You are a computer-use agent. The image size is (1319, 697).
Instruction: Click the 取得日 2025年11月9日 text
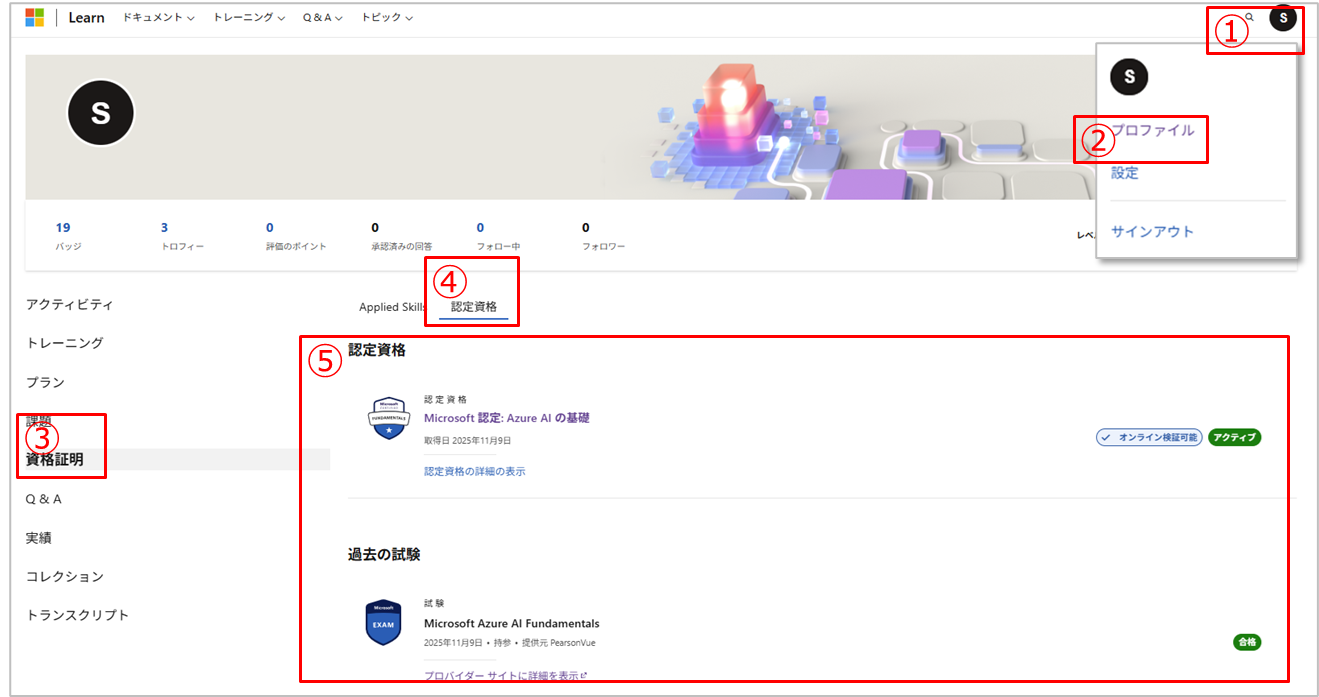click(467, 440)
